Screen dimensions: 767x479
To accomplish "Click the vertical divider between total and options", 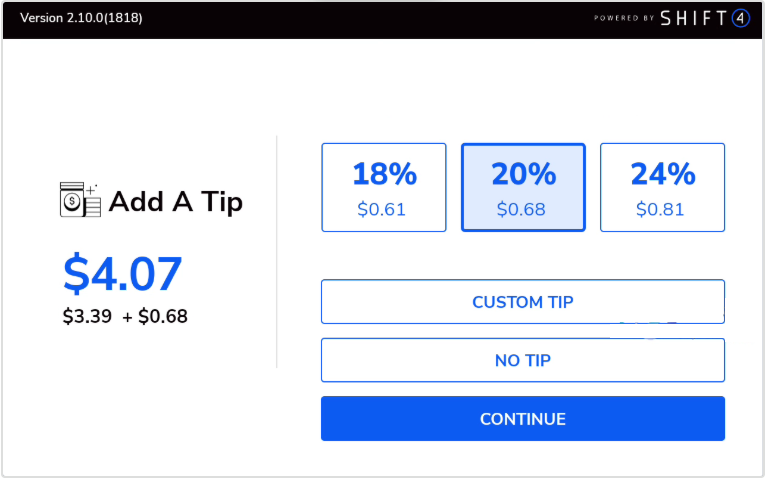I will [x=277, y=252].
